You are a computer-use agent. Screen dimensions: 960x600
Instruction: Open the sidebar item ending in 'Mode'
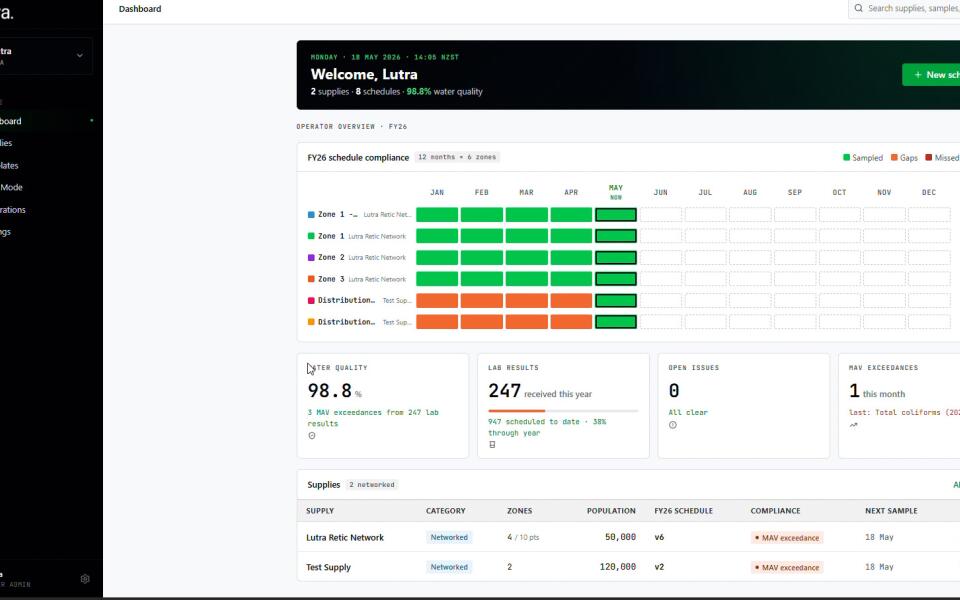pyautogui.click(x=47, y=187)
